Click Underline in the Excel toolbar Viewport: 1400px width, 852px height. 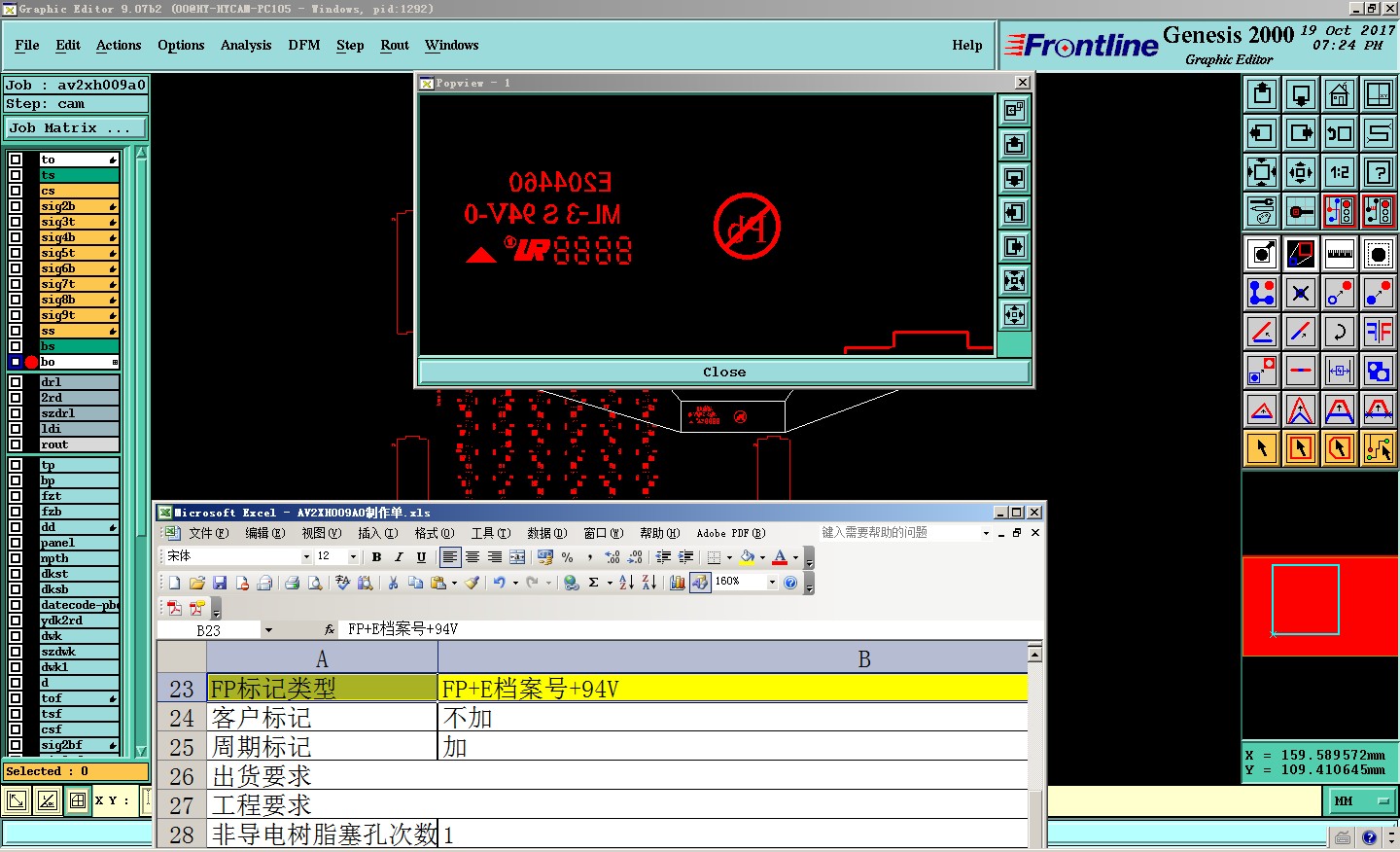[x=421, y=557]
